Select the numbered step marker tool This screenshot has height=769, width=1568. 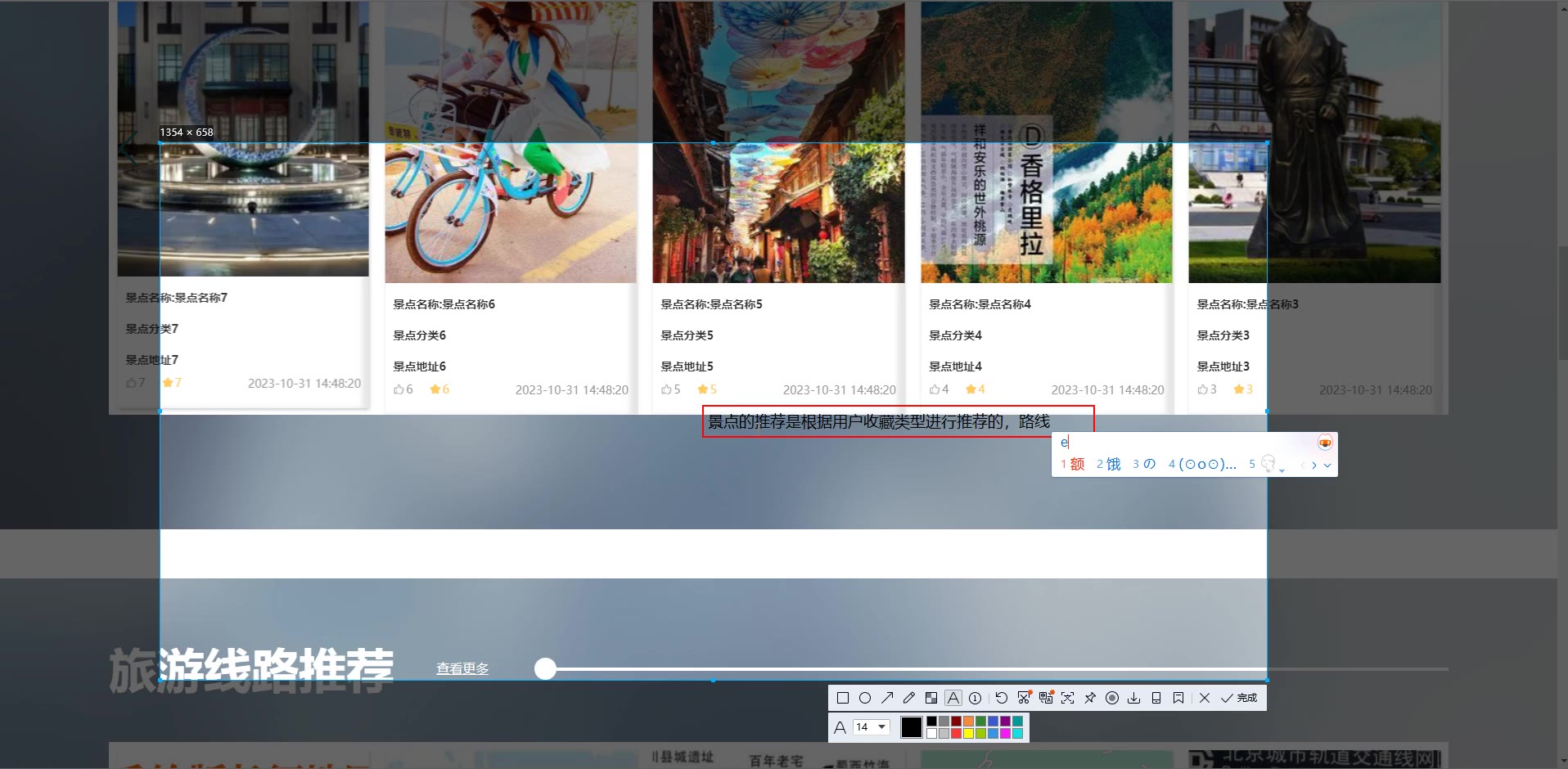point(975,698)
